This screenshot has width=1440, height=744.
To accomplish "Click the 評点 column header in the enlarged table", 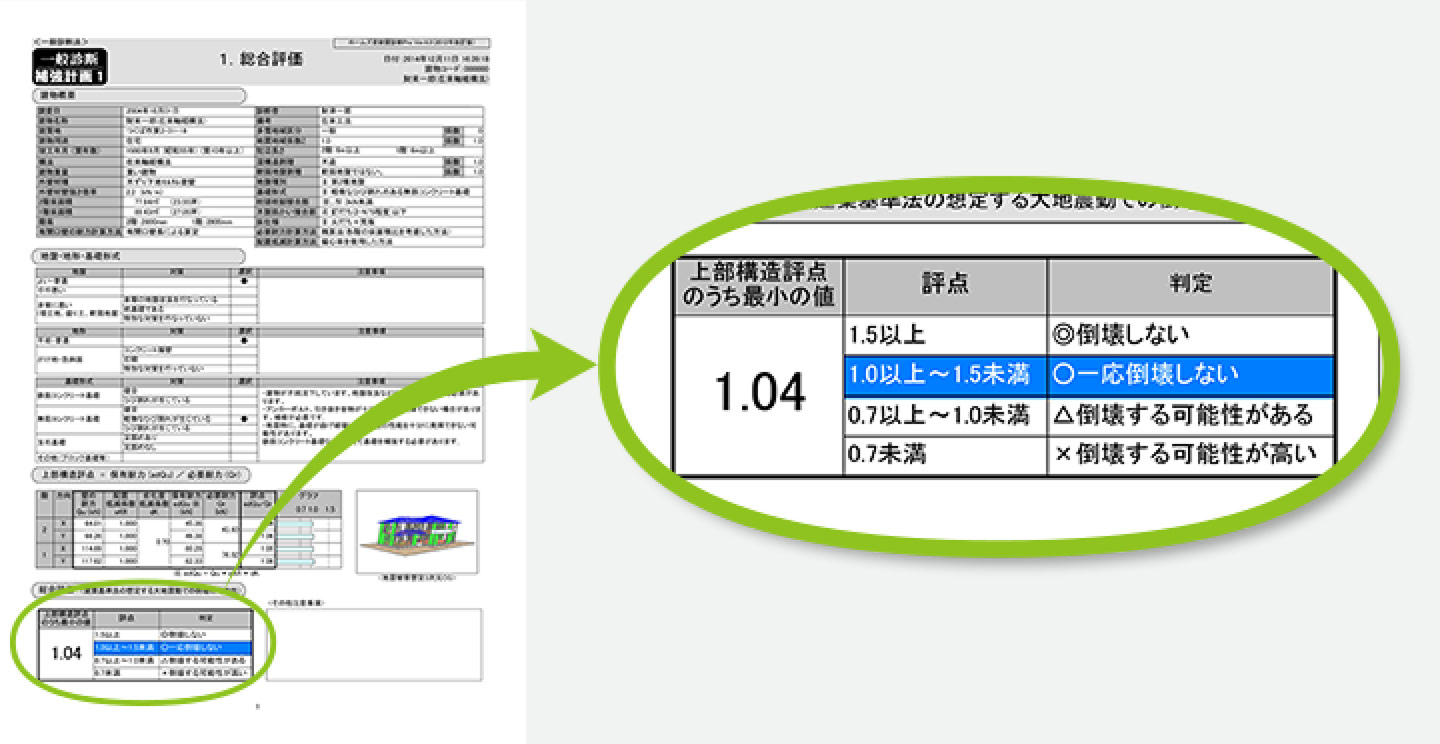I will [x=945, y=285].
